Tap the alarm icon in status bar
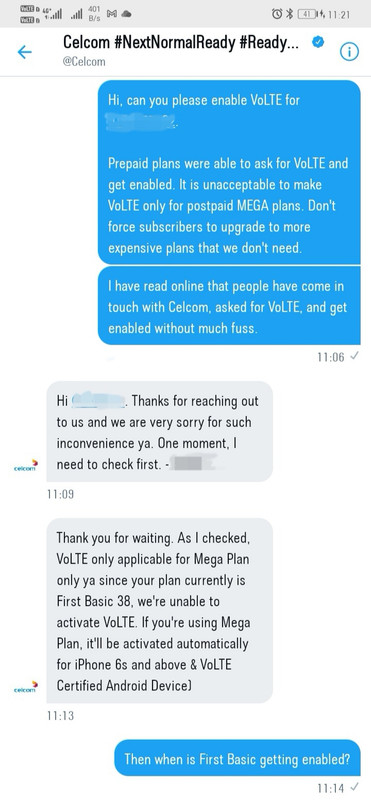371x800 pixels. pos(277,14)
